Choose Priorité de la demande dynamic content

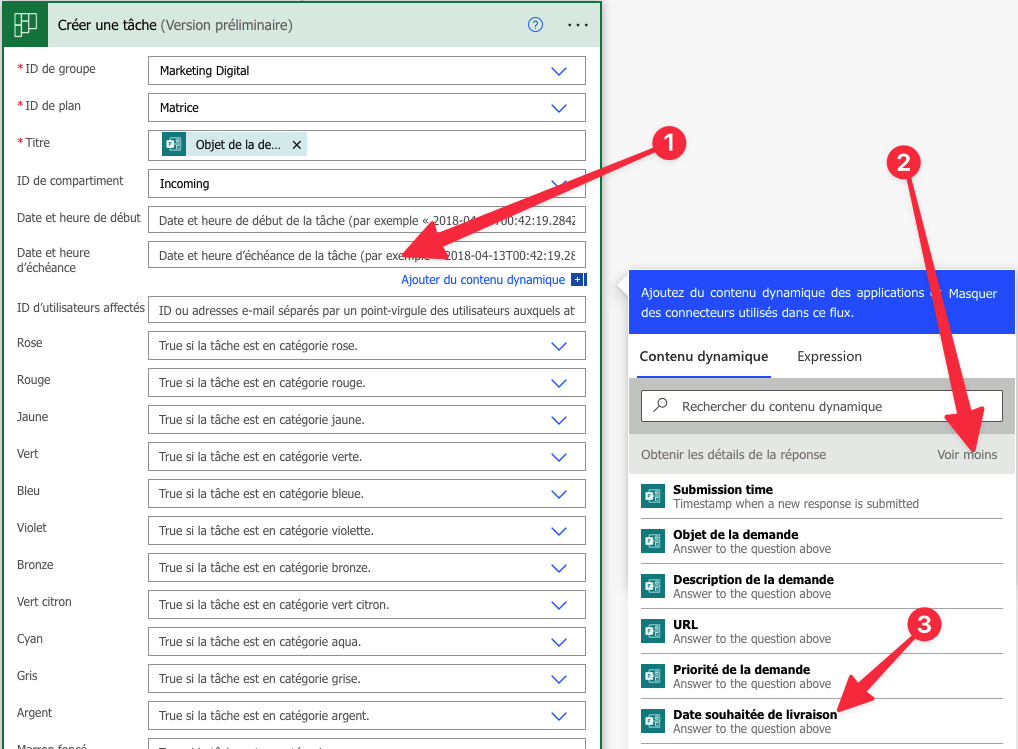[x=740, y=670]
